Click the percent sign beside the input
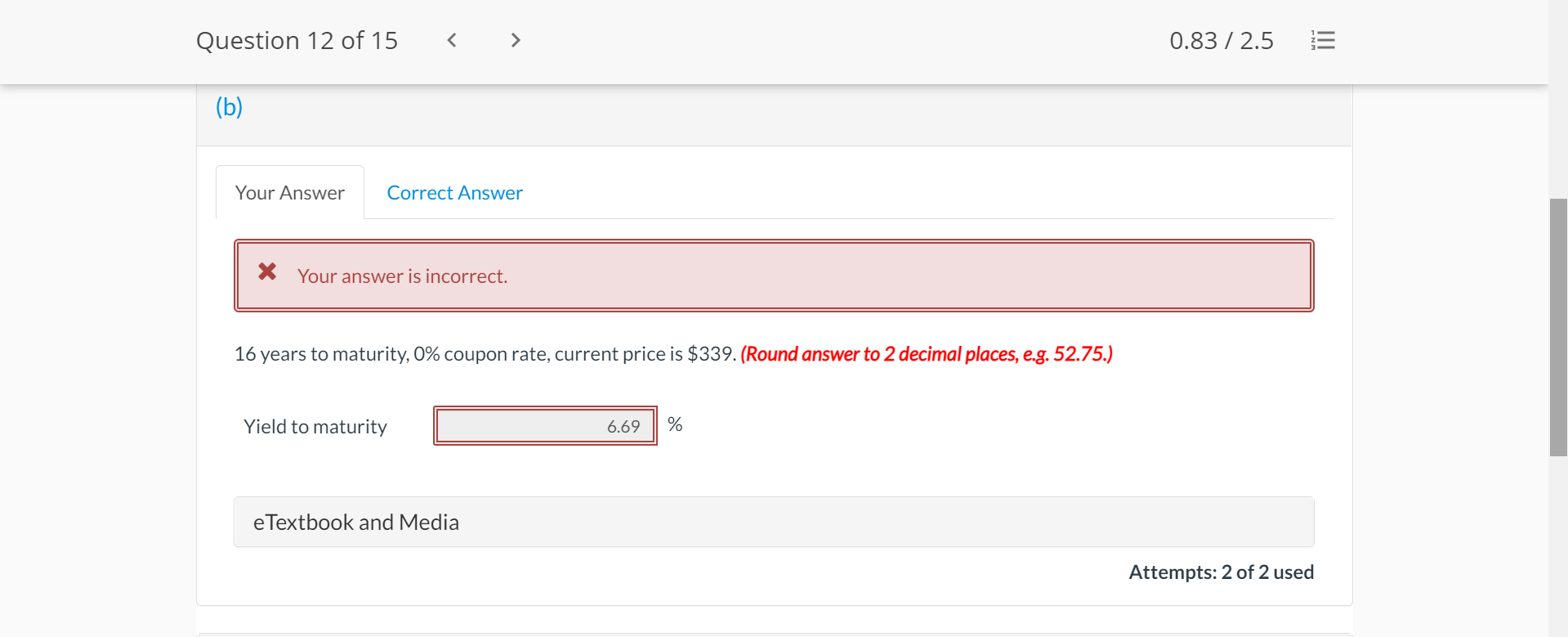The height and width of the screenshot is (637, 1568). click(675, 424)
